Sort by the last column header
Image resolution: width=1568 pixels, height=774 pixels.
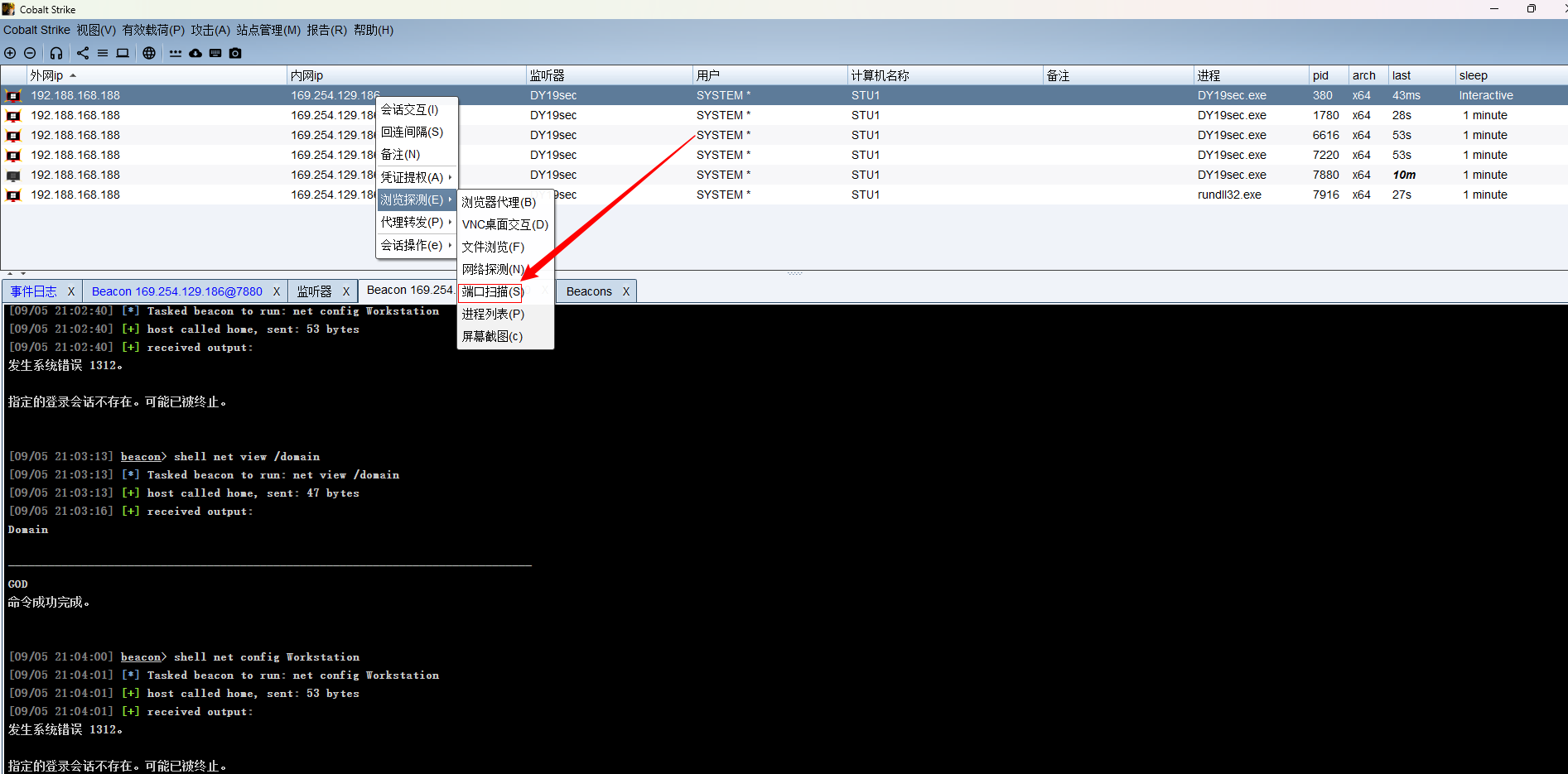coord(1421,75)
